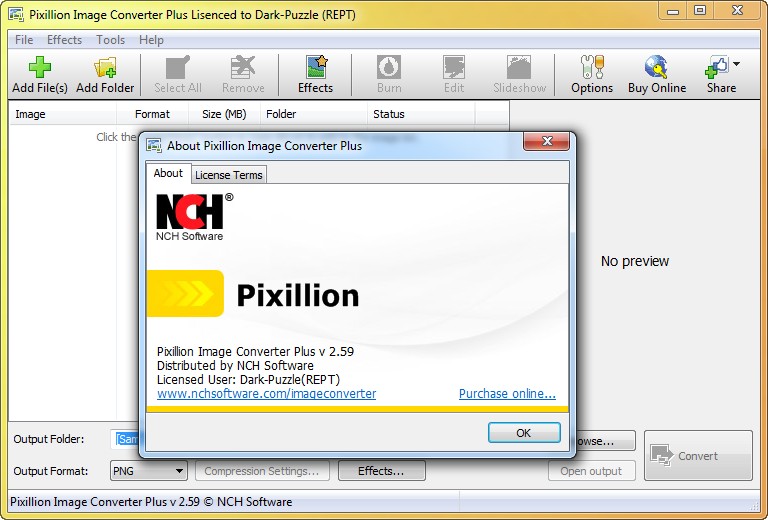Click the Convert button
Viewport: 768px width, 520px height.
click(698, 456)
